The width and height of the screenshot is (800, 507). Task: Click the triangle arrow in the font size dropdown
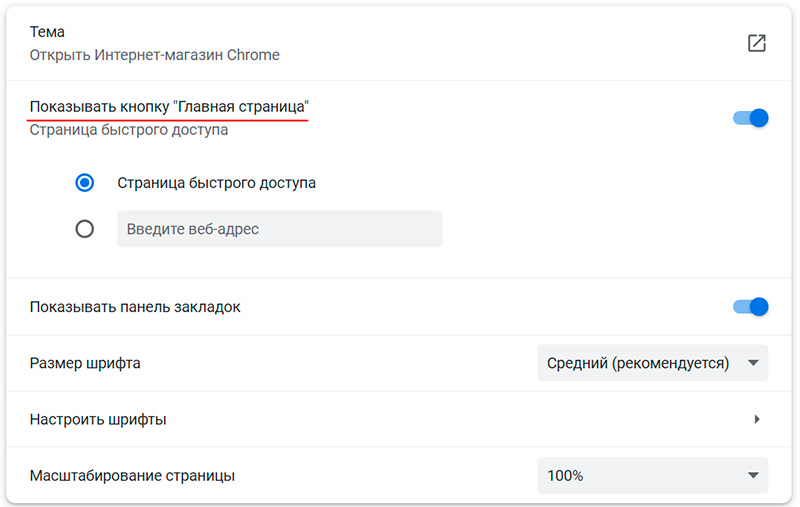(x=753, y=363)
